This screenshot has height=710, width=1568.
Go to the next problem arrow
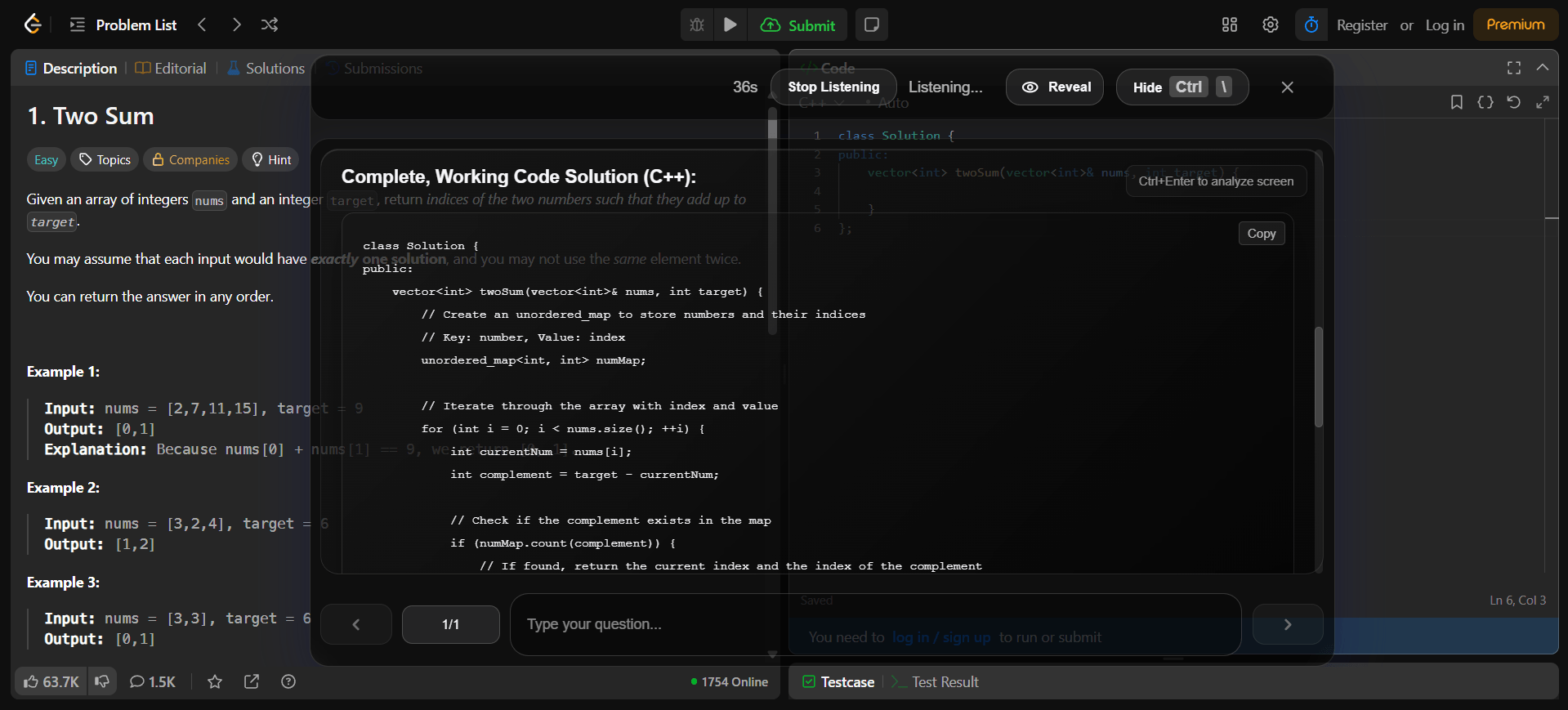pyautogui.click(x=236, y=25)
